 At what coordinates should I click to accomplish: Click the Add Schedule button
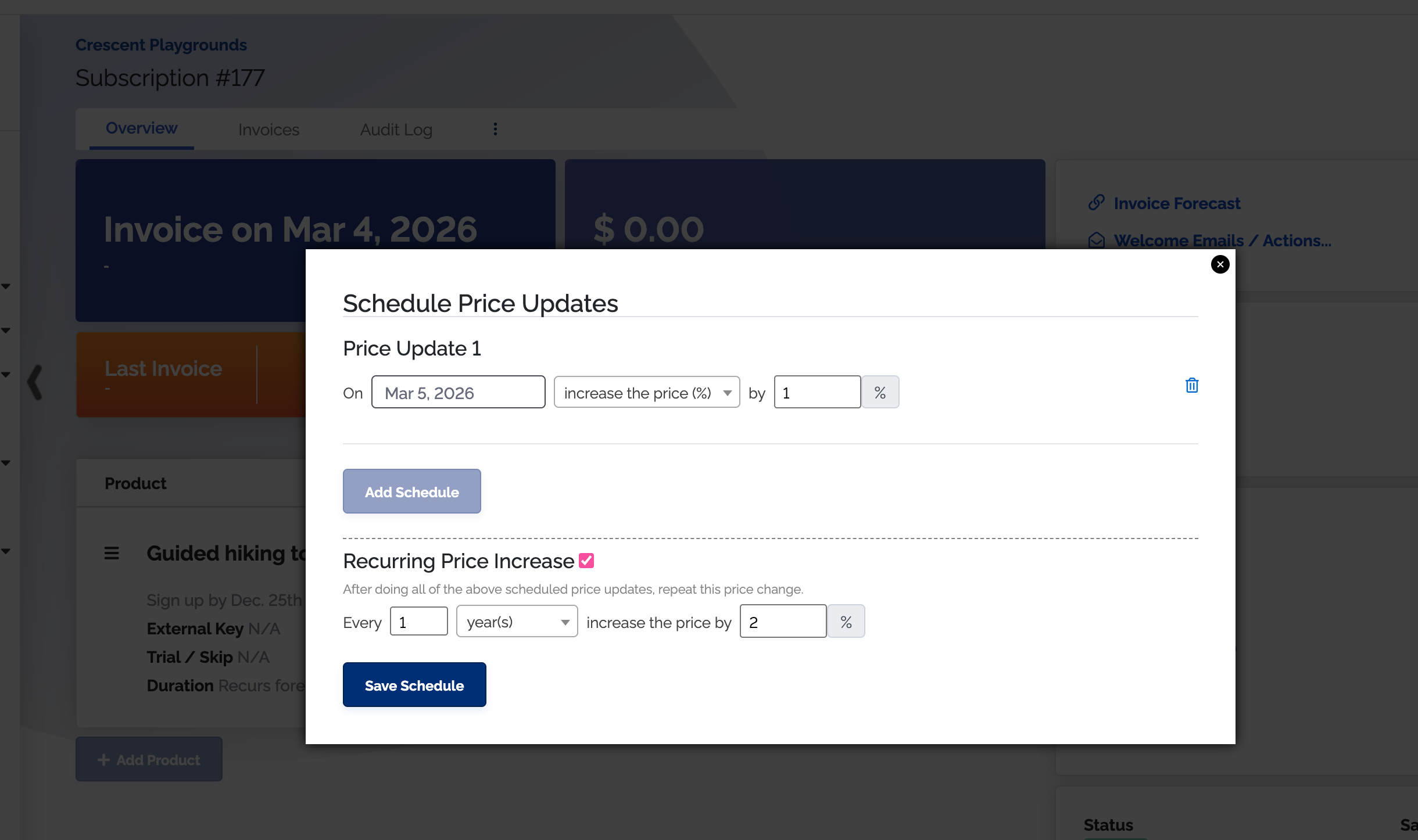click(411, 491)
